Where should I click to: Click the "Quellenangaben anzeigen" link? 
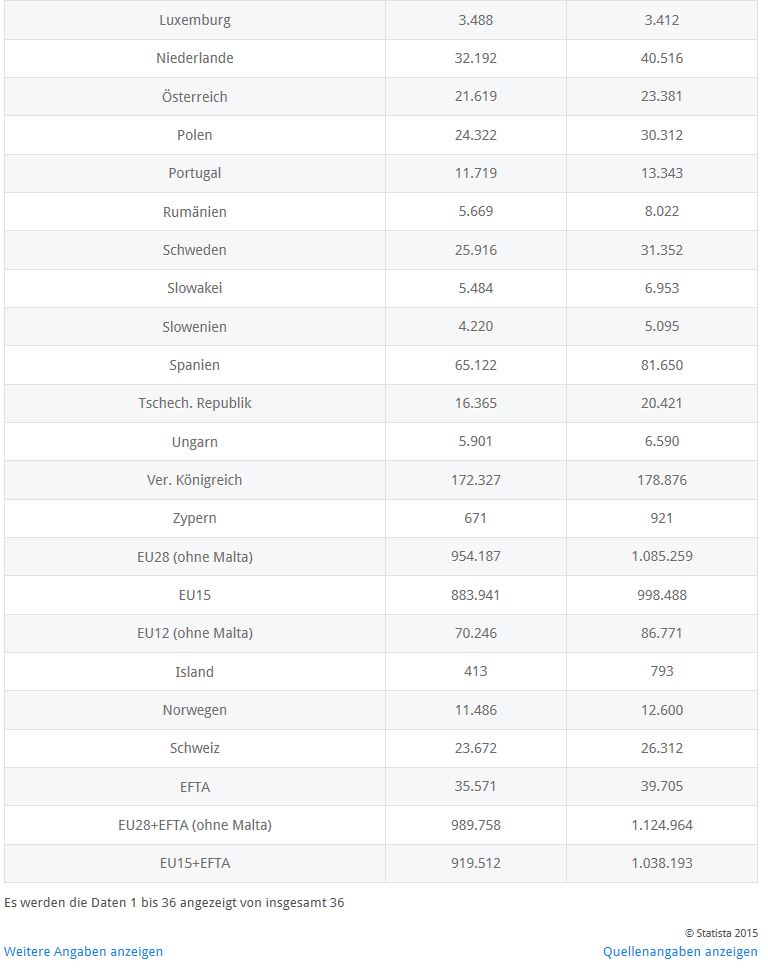pos(680,951)
